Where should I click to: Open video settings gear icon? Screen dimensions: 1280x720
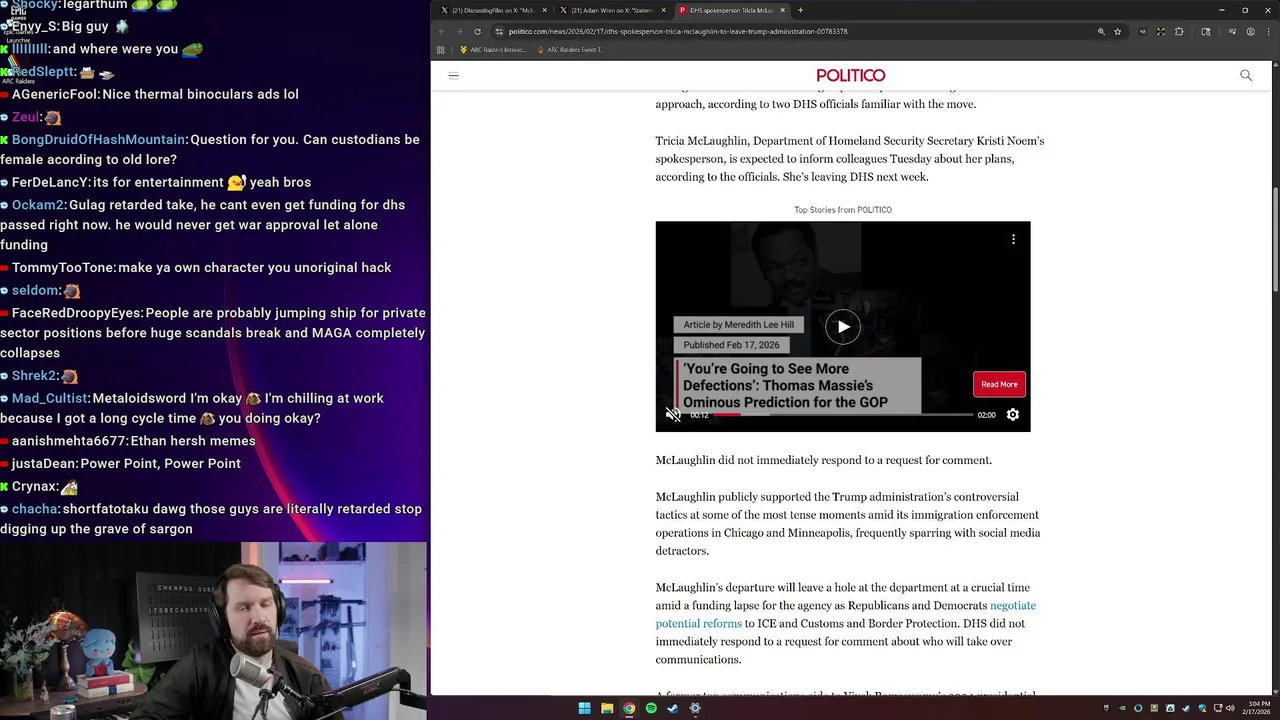[1013, 414]
